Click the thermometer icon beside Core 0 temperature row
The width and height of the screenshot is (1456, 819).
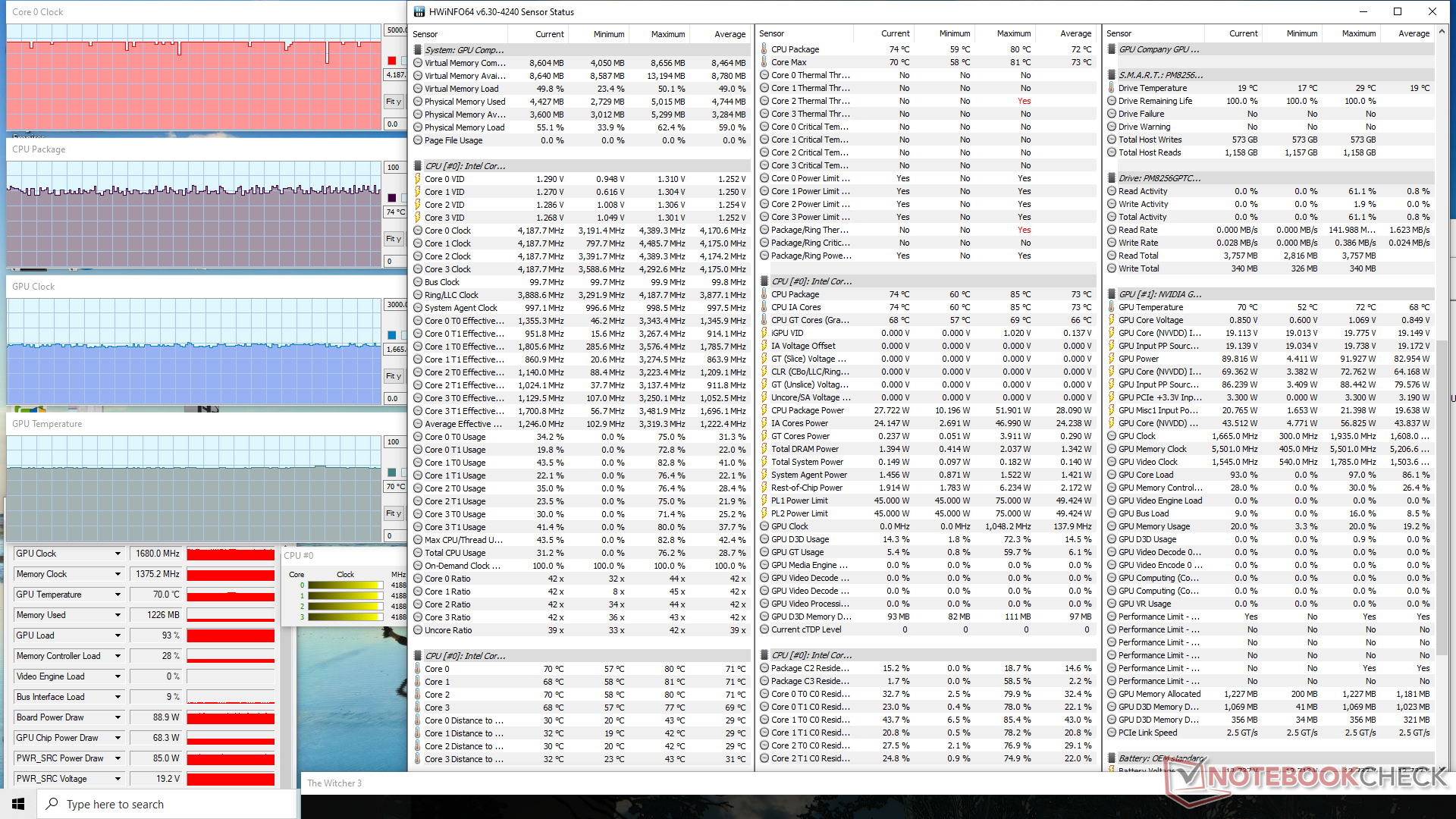click(x=418, y=669)
